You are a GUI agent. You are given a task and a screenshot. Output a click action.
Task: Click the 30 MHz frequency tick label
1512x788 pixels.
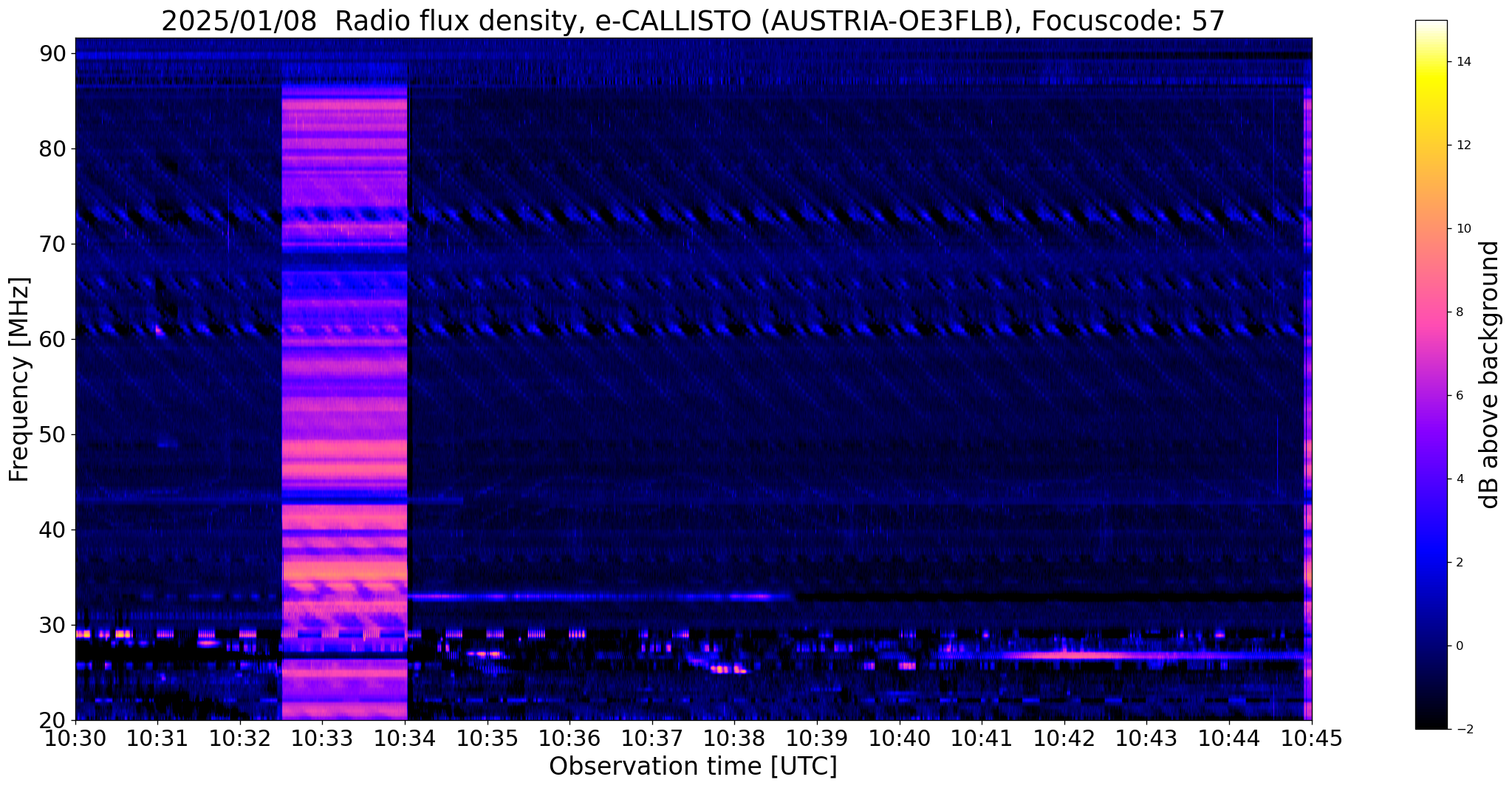[x=52, y=625]
